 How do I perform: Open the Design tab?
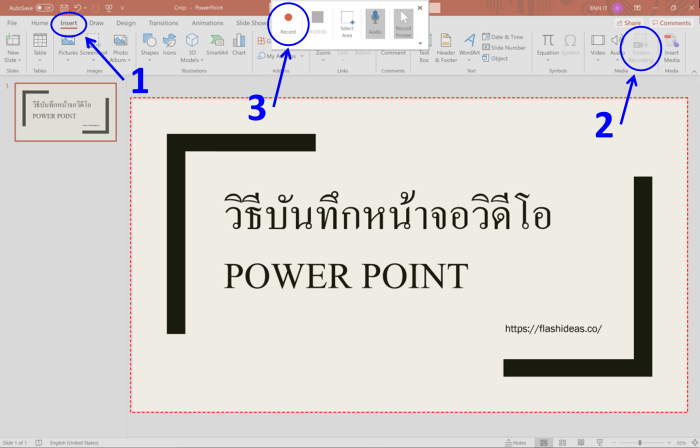coord(126,23)
